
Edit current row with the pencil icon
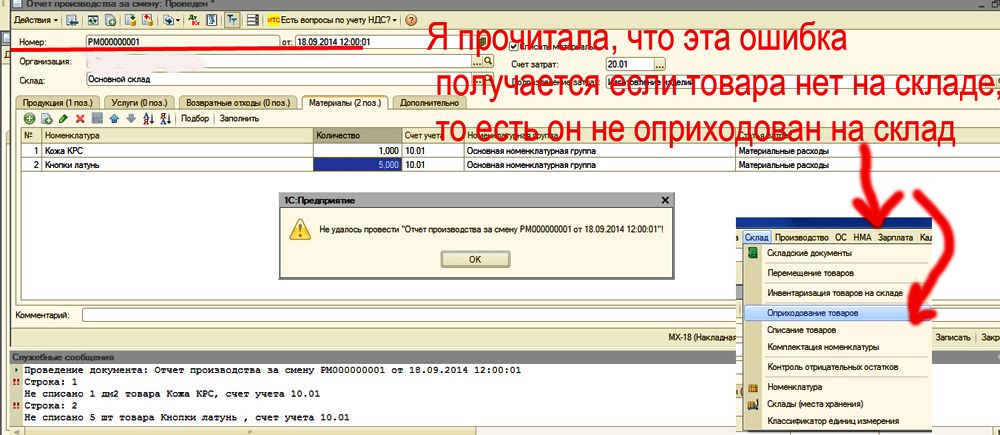tap(63, 119)
